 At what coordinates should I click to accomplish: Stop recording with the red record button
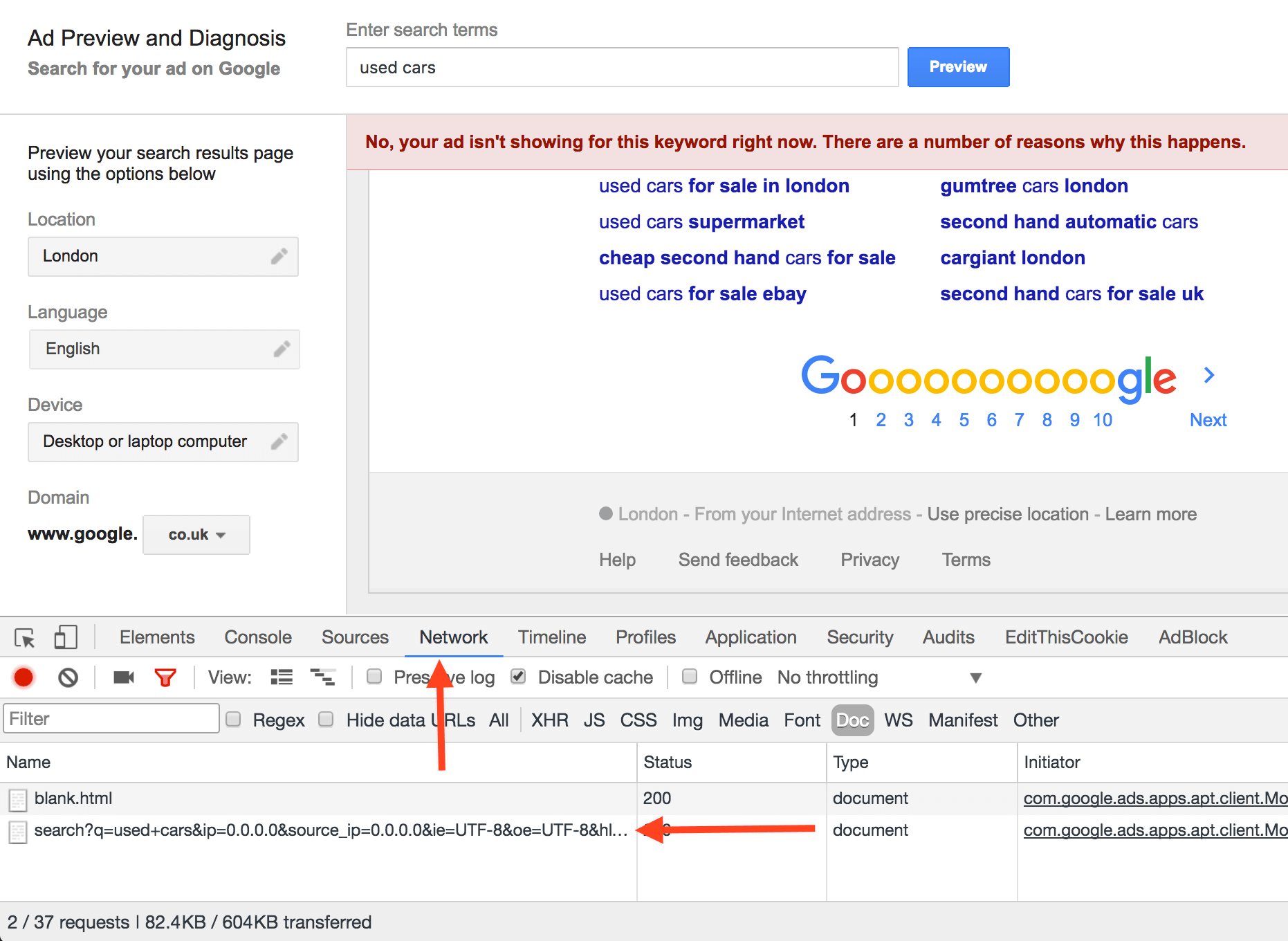[x=24, y=677]
